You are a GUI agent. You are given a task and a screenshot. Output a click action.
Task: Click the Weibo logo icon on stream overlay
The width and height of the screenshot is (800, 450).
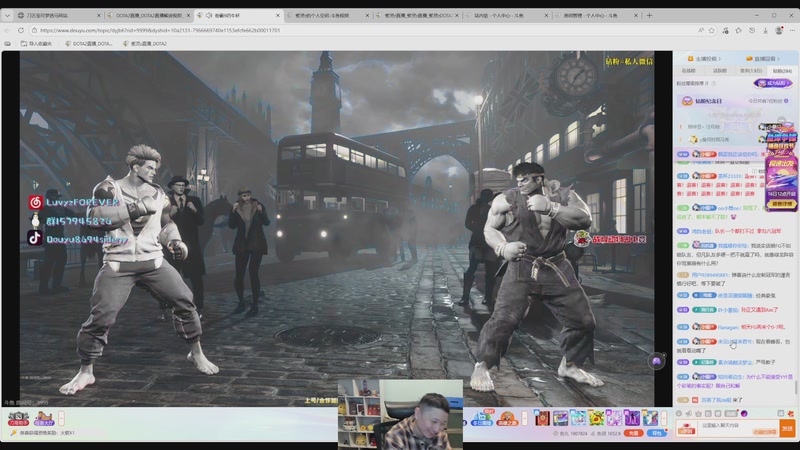pyautogui.click(x=34, y=203)
